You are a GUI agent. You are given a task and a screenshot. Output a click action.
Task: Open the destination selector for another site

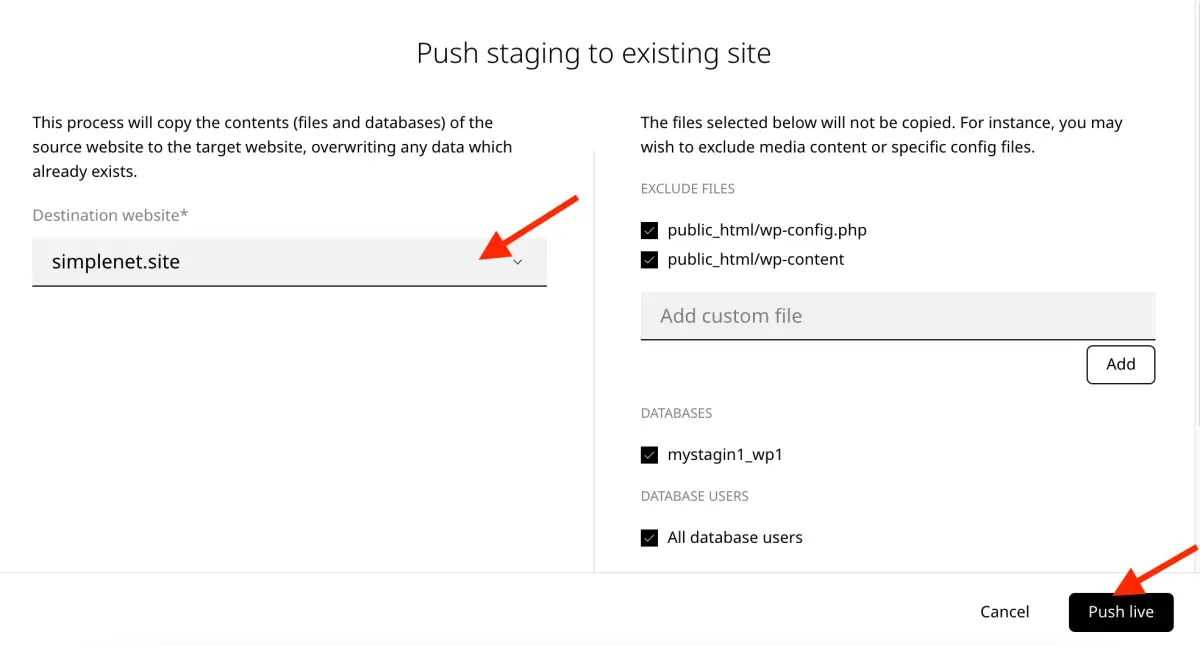(289, 261)
